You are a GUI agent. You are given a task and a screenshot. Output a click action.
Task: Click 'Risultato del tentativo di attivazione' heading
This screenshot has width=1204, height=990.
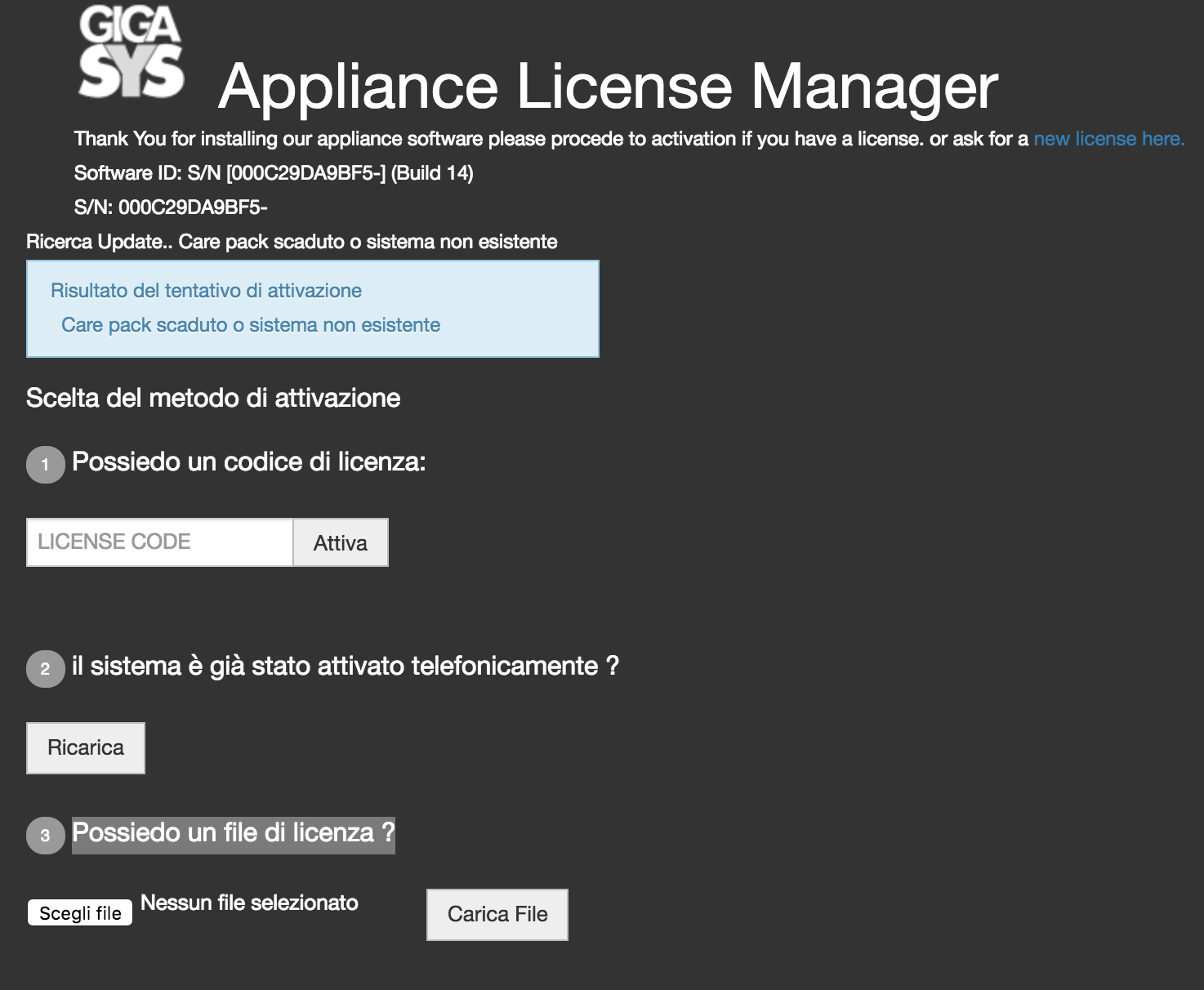pyautogui.click(x=206, y=291)
